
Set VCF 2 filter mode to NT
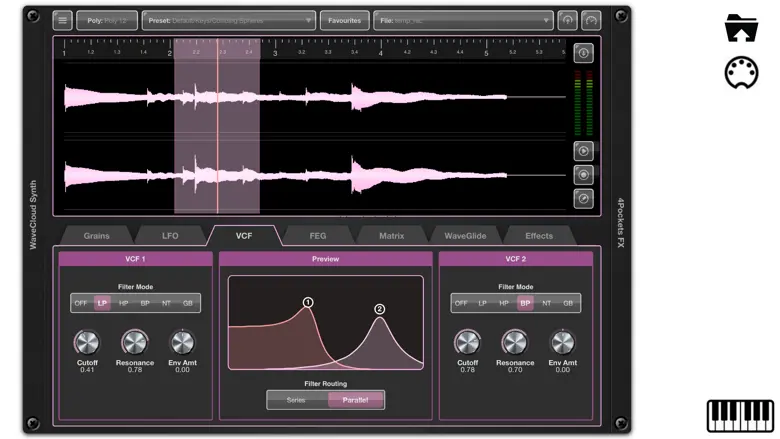click(x=546, y=303)
